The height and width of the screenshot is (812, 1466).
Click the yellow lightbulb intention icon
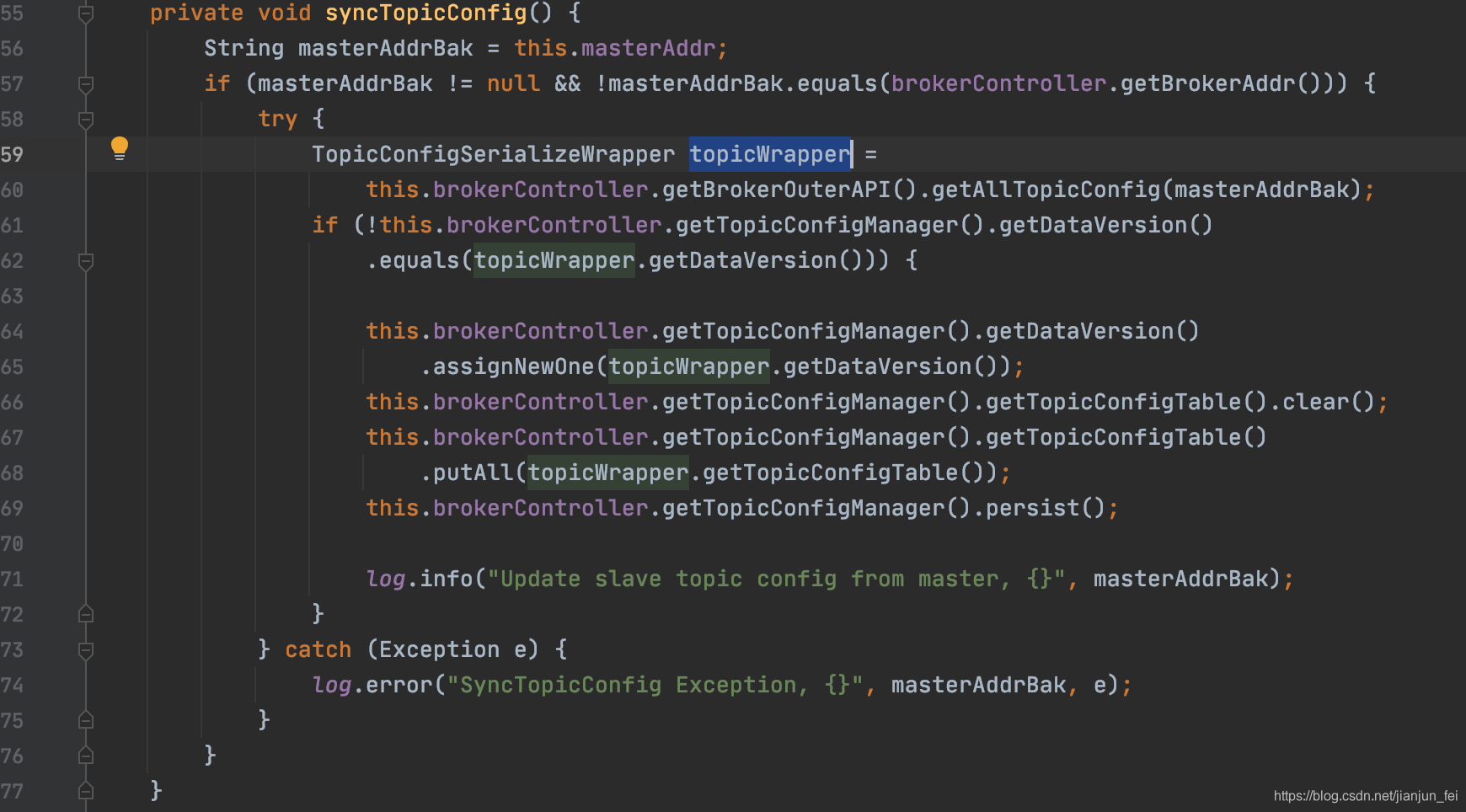click(120, 148)
